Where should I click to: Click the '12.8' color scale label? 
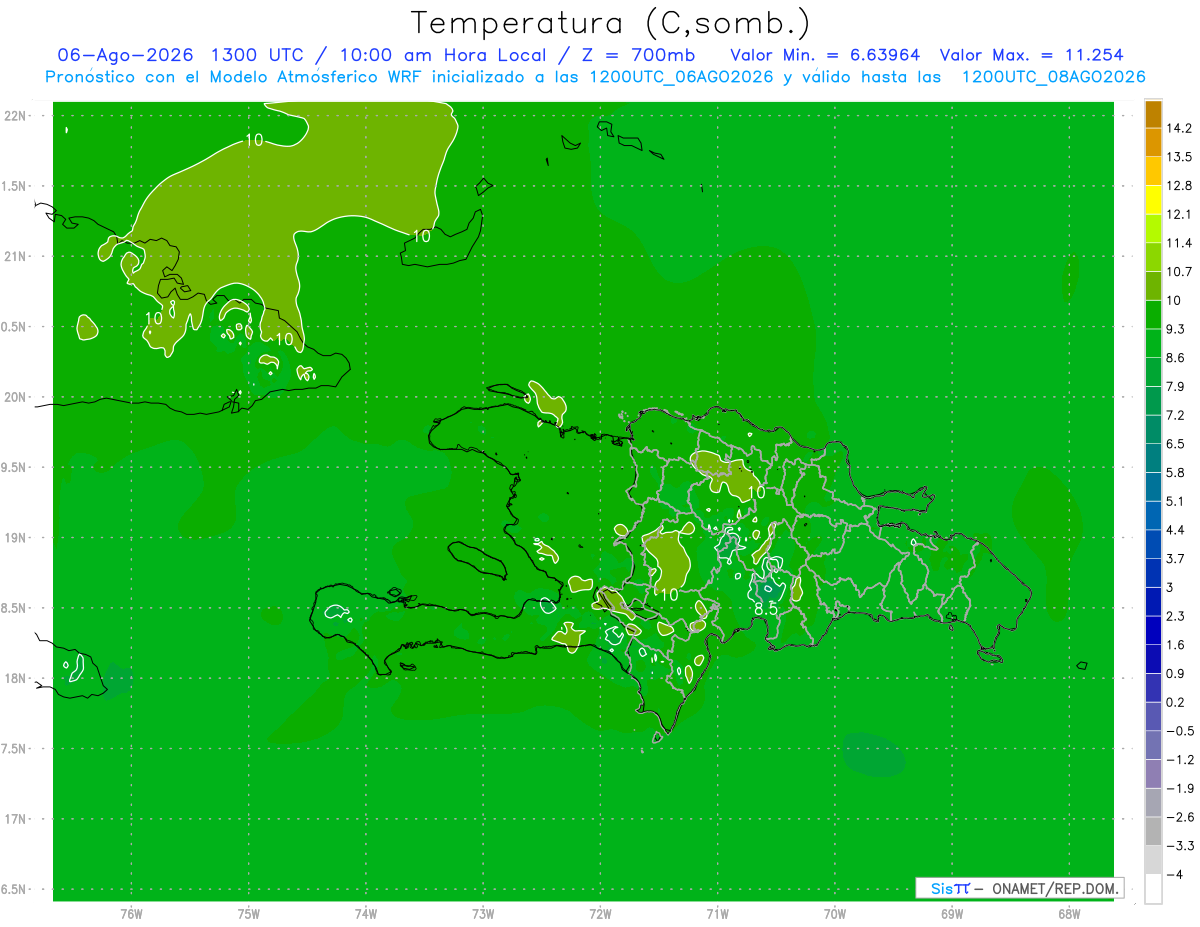1178,186
